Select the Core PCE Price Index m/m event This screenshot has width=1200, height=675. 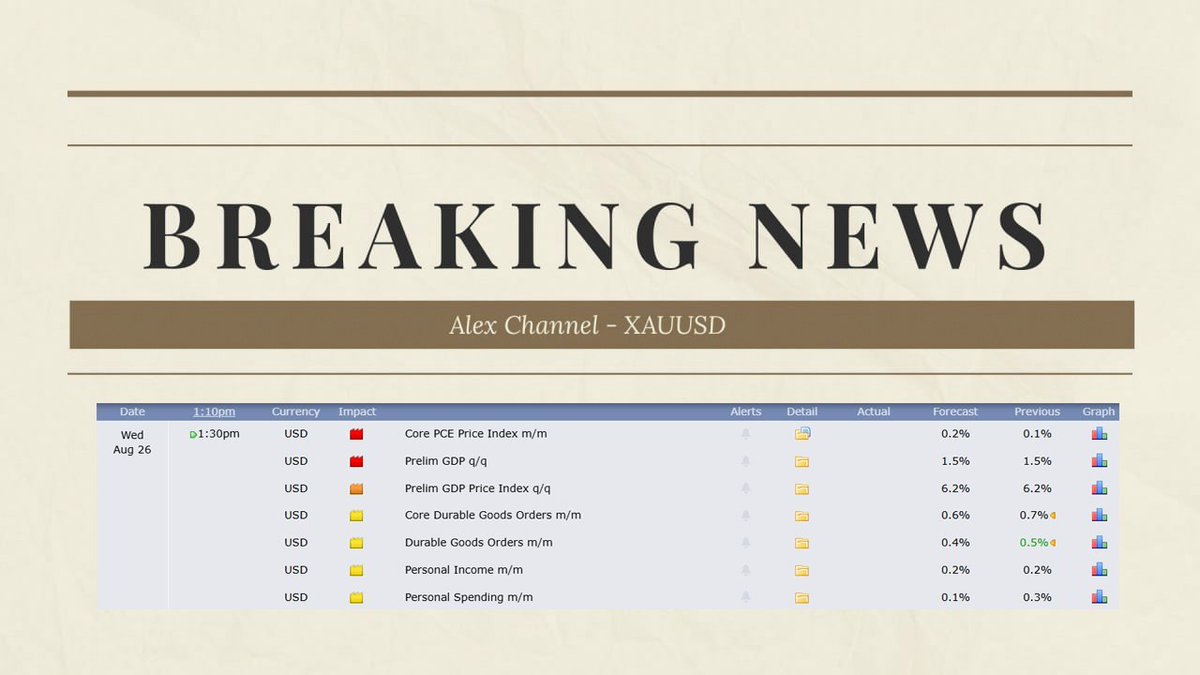coord(476,434)
